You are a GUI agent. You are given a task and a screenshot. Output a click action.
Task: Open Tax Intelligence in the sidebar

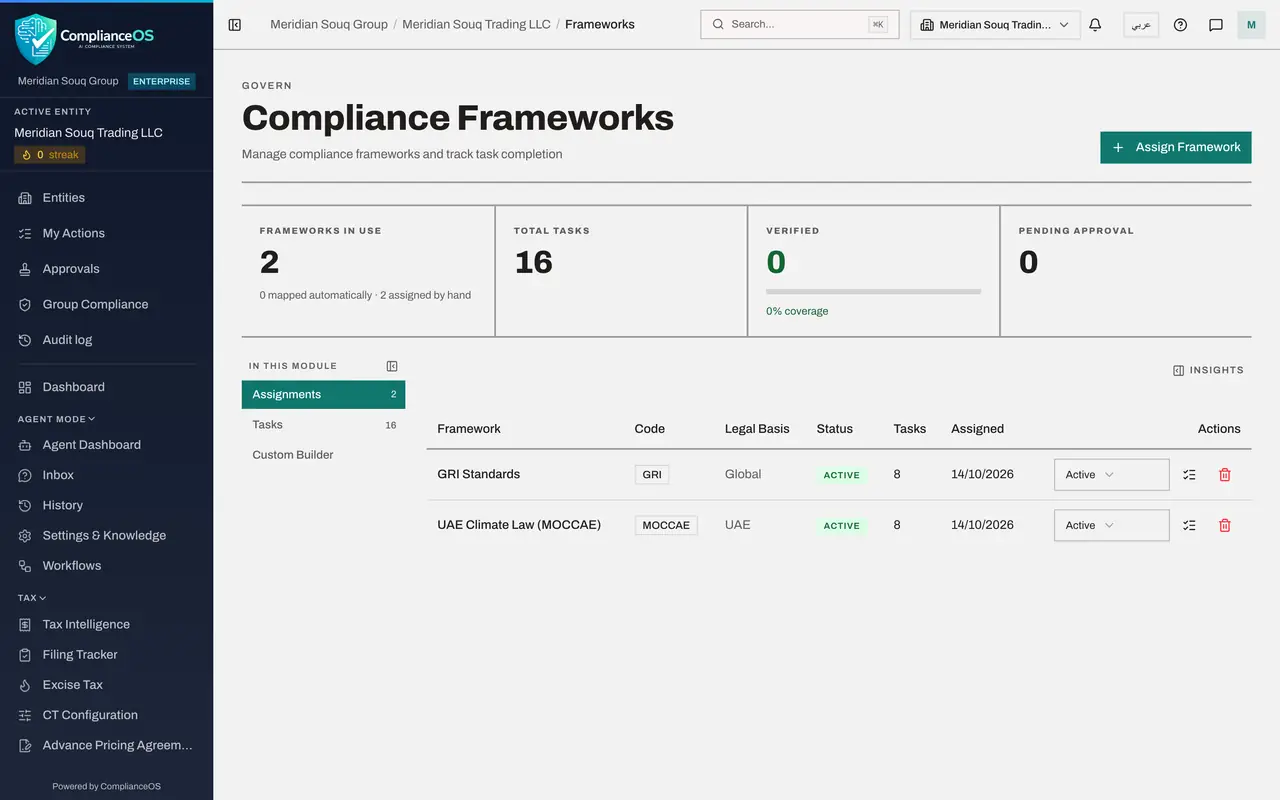pyautogui.click(x=106, y=624)
